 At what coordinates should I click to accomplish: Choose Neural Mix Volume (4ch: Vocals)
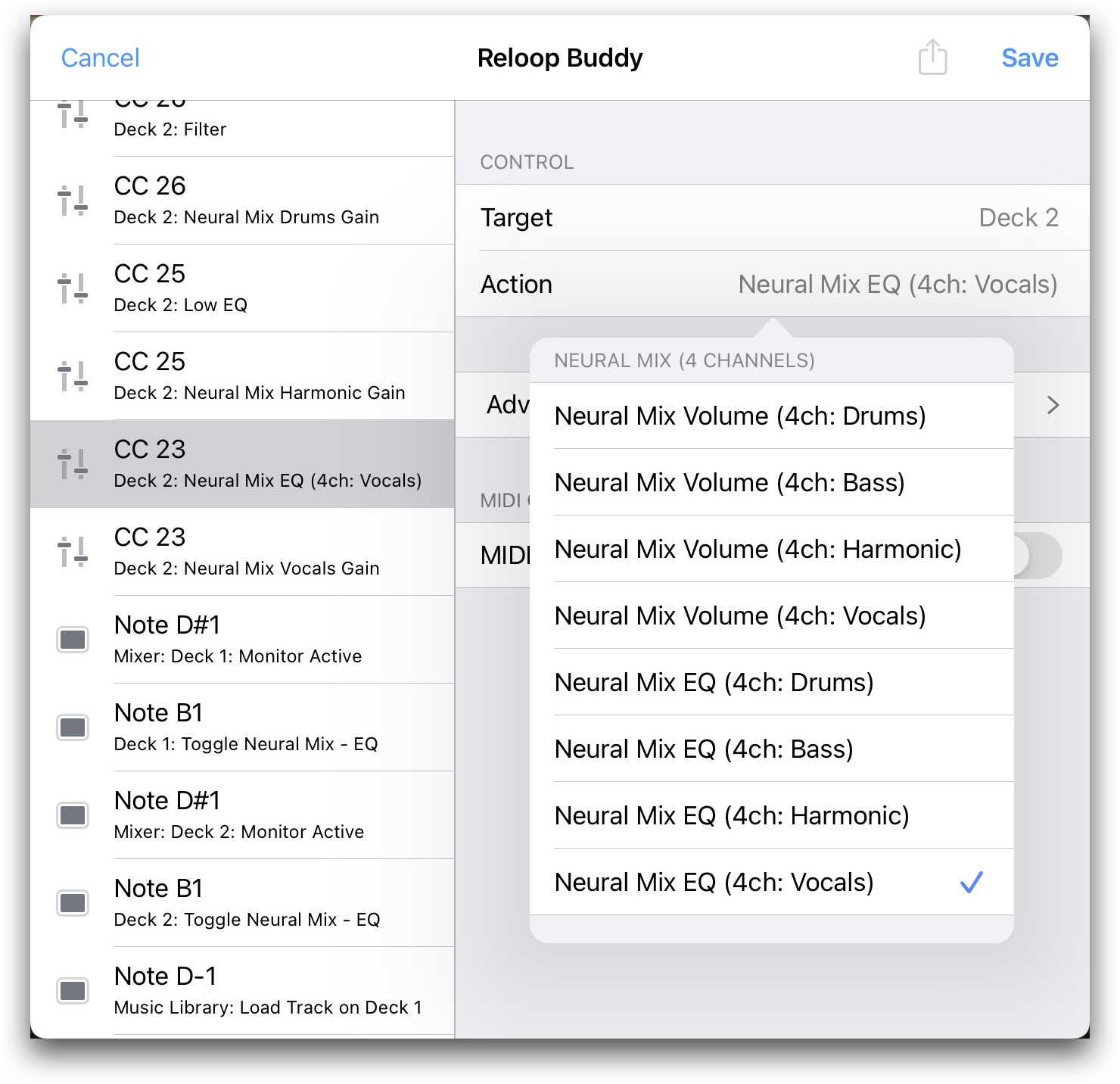[x=772, y=616]
